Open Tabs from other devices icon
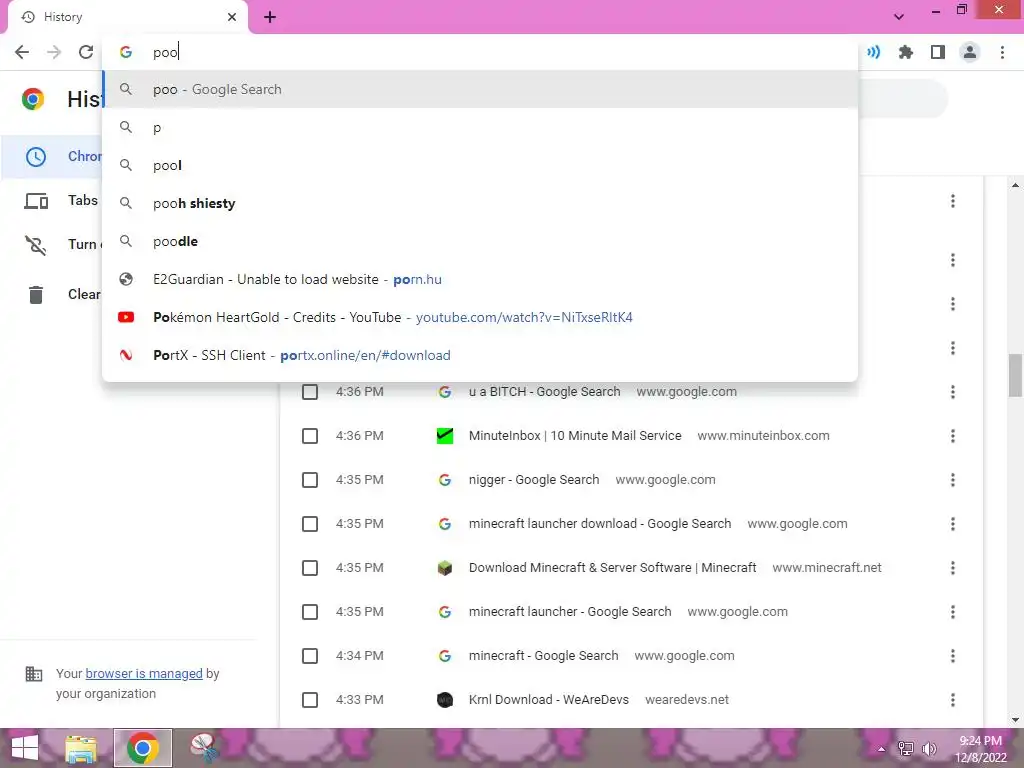This screenshot has width=1024, height=768. (x=36, y=200)
